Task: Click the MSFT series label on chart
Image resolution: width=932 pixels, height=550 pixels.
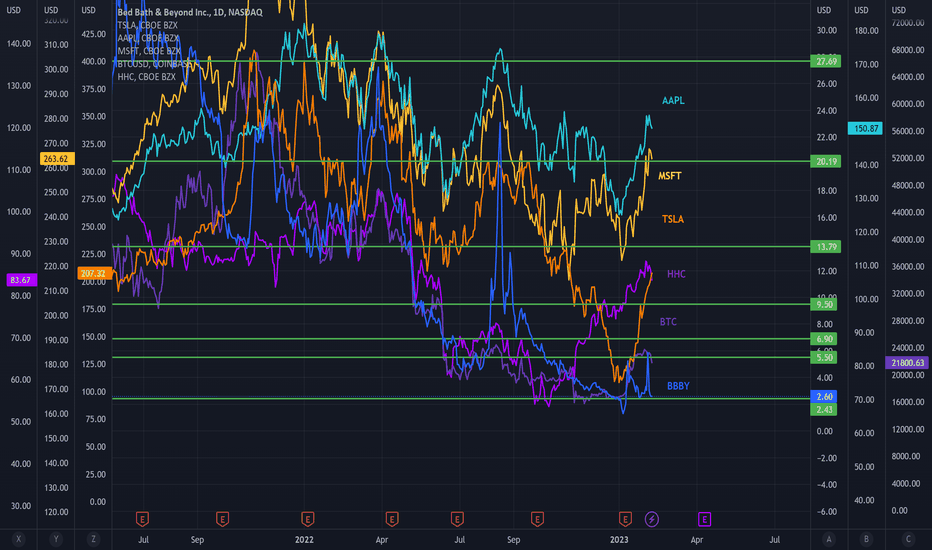Action: coord(669,175)
